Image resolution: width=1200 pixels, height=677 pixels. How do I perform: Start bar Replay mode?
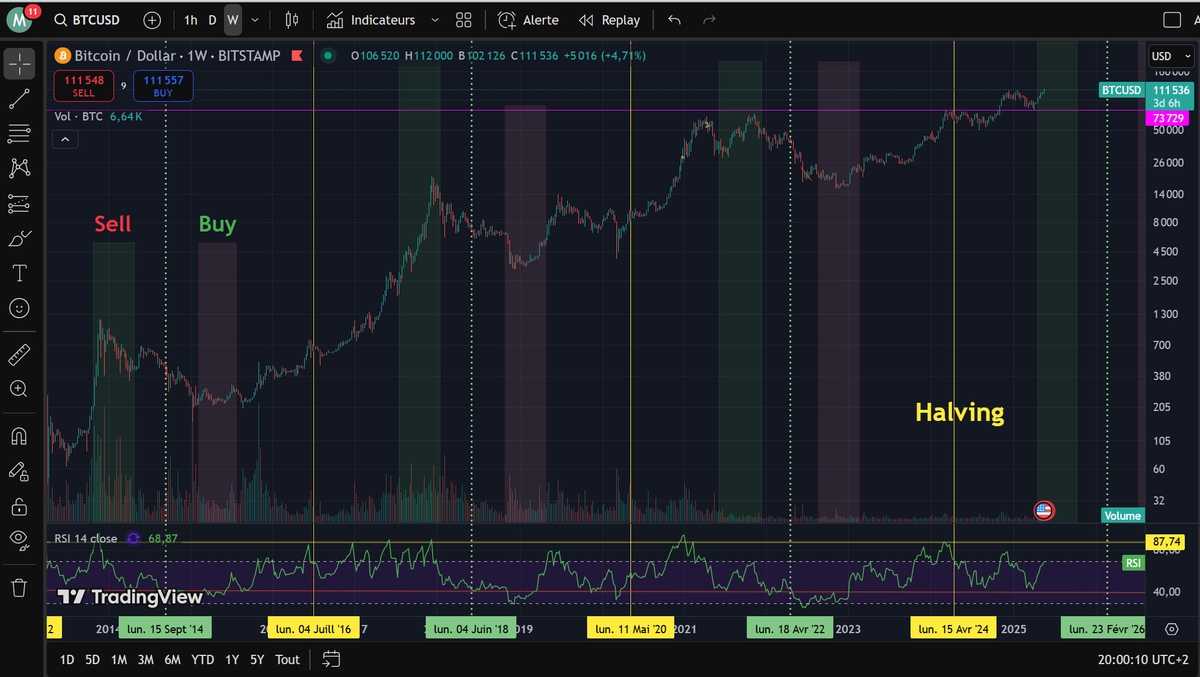coord(609,20)
